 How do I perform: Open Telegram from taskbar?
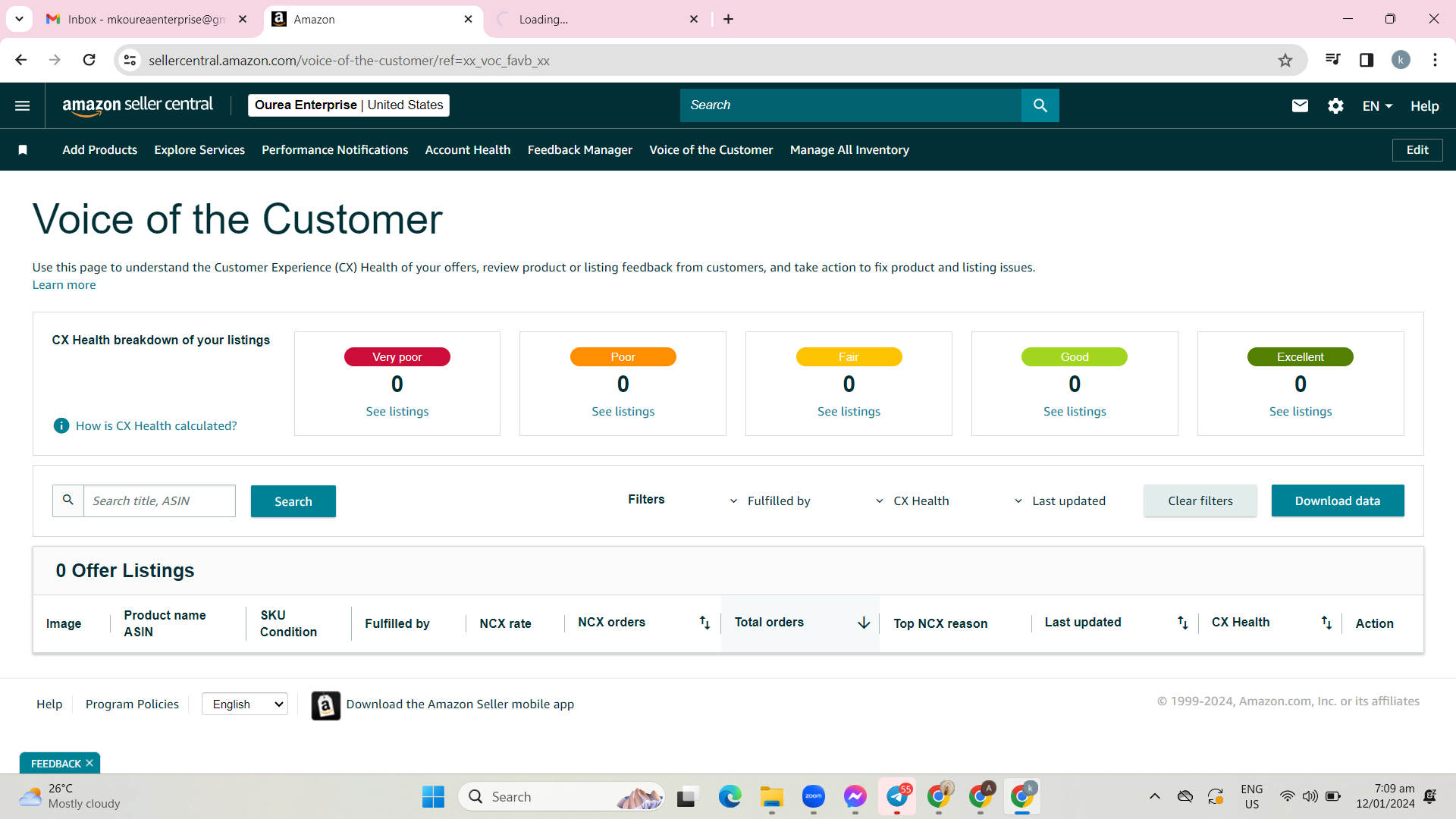point(897,797)
